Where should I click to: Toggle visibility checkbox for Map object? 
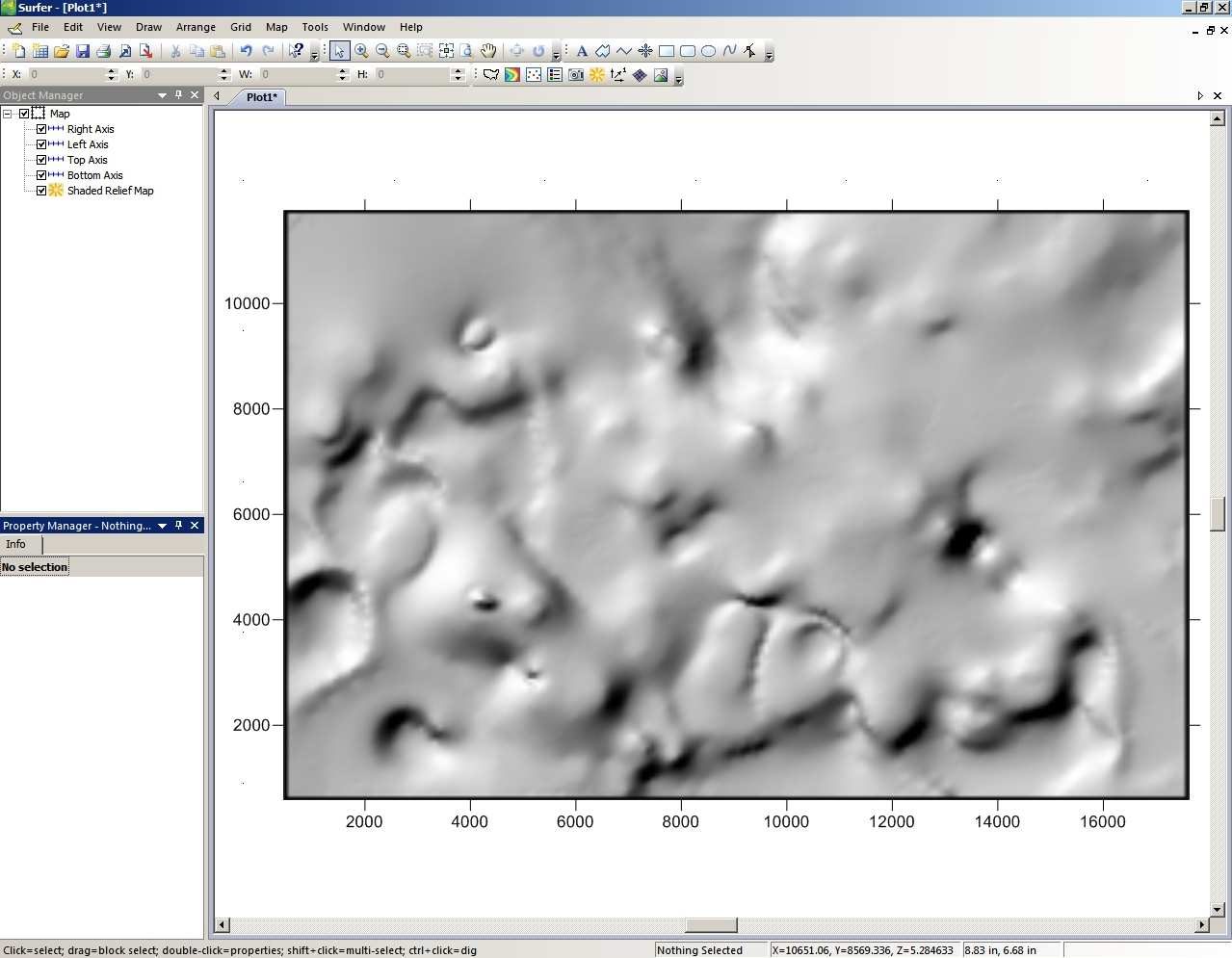tap(24, 114)
